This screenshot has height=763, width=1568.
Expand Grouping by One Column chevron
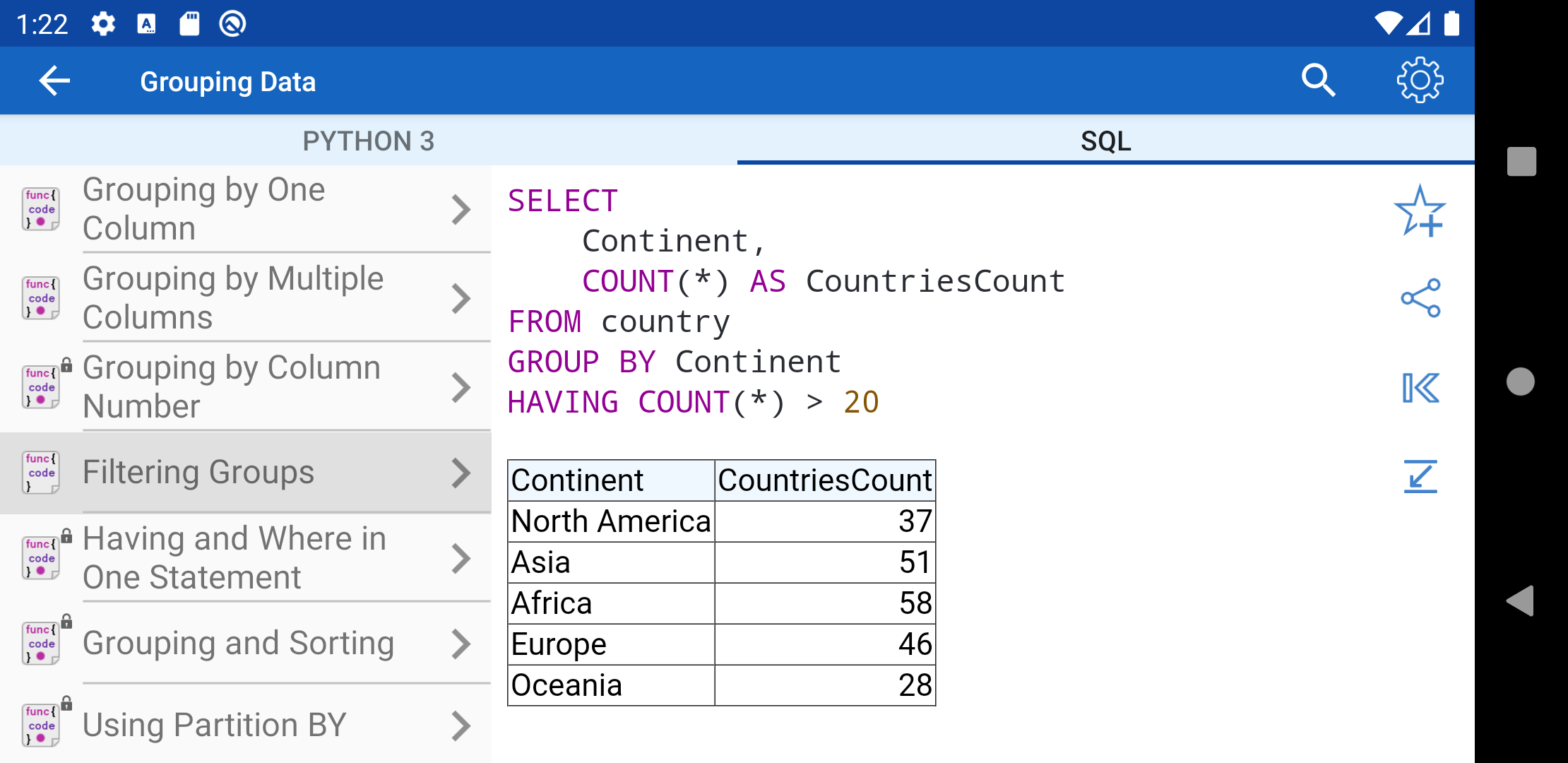(x=461, y=210)
